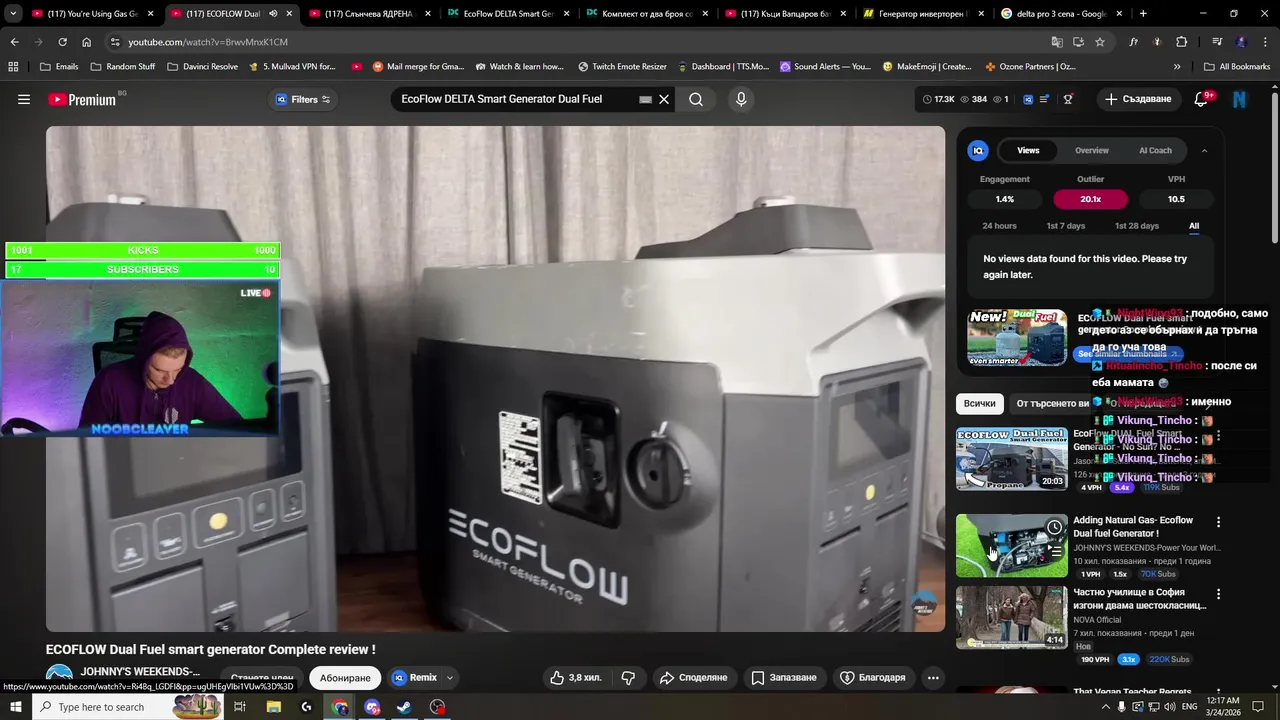Image resolution: width=1280 pixels, height=720 pixels.
Task: Open Windows Start menu
Action: [x=15, y=707]
